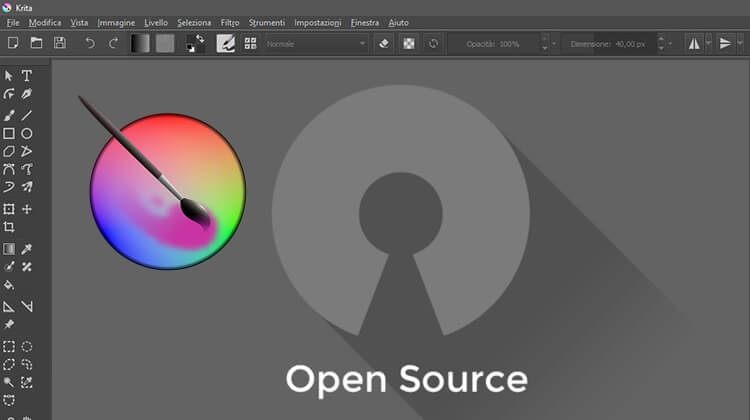Screen dimensions: 750x420
Task: Select the Text tool
Action: pos(27,76)
